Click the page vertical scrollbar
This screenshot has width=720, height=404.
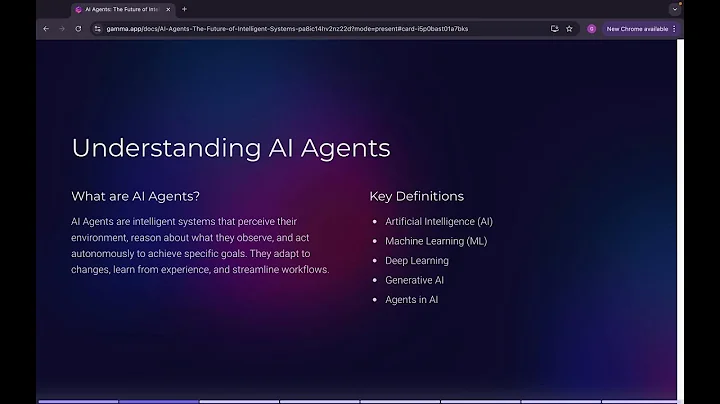[x=680, y=220]
